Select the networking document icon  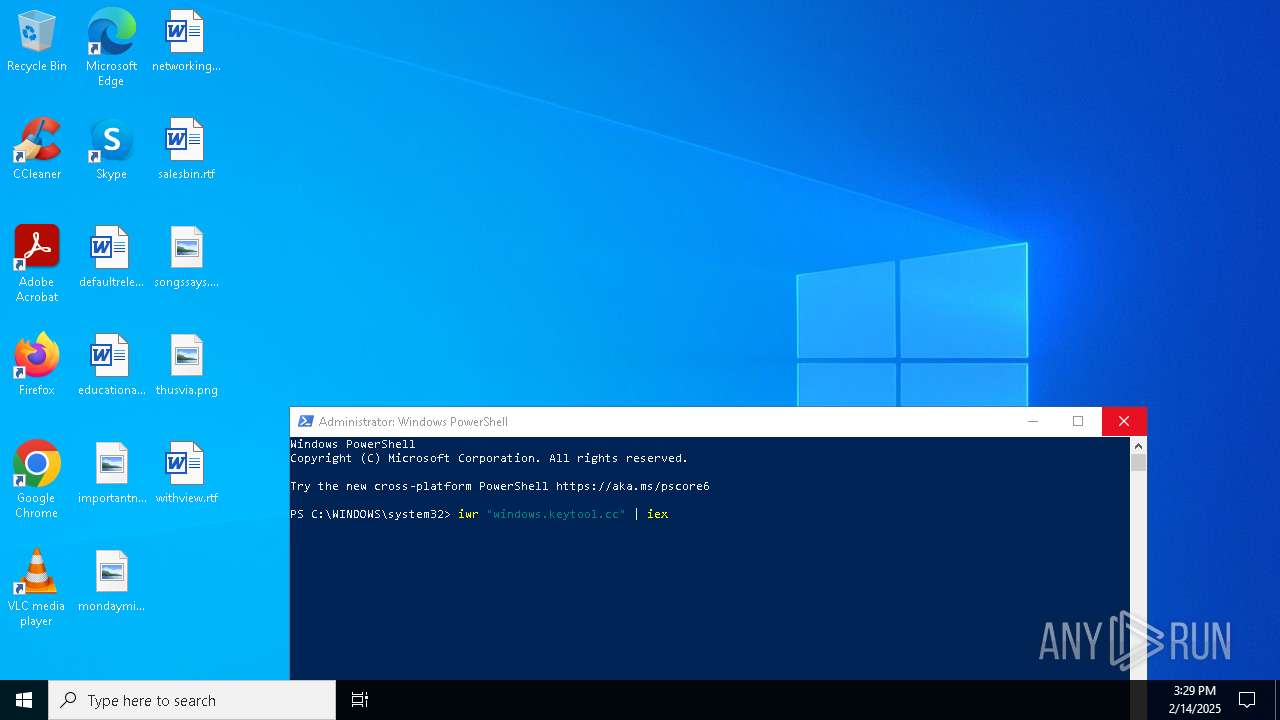tap(186, 42)
